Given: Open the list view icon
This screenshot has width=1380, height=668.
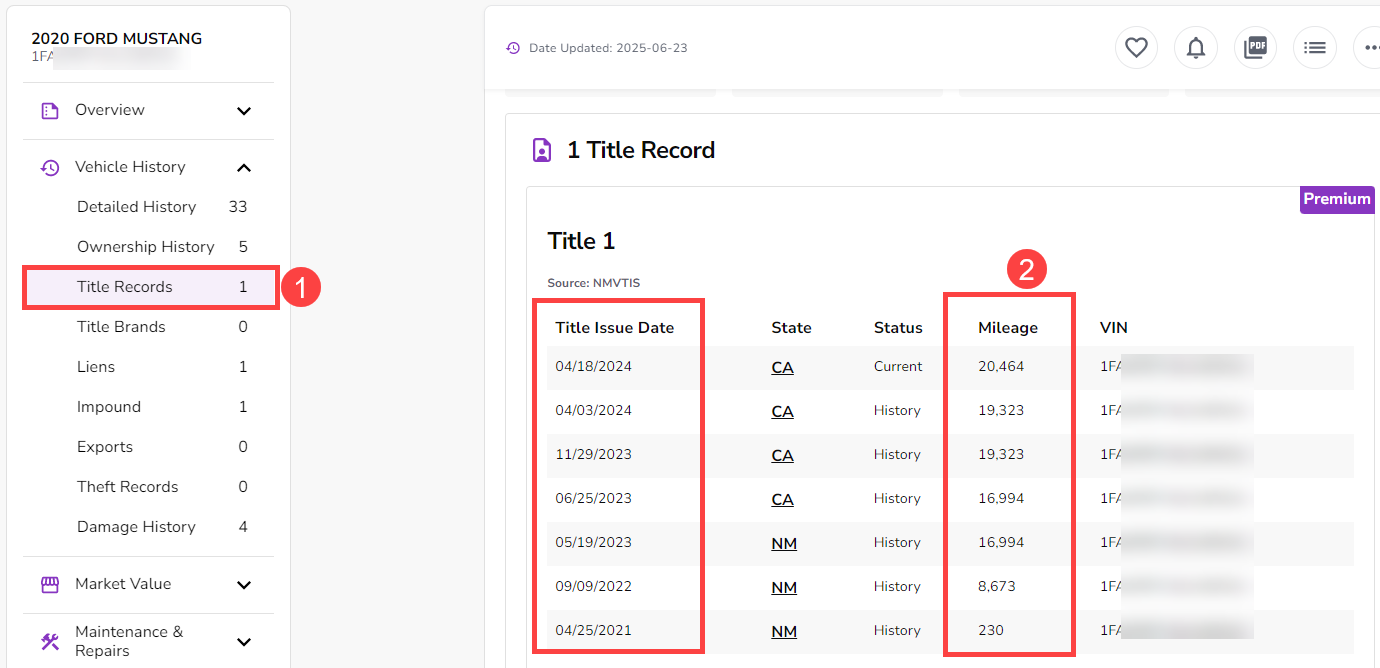Looking at the screenshot, I should (1315, 47).
